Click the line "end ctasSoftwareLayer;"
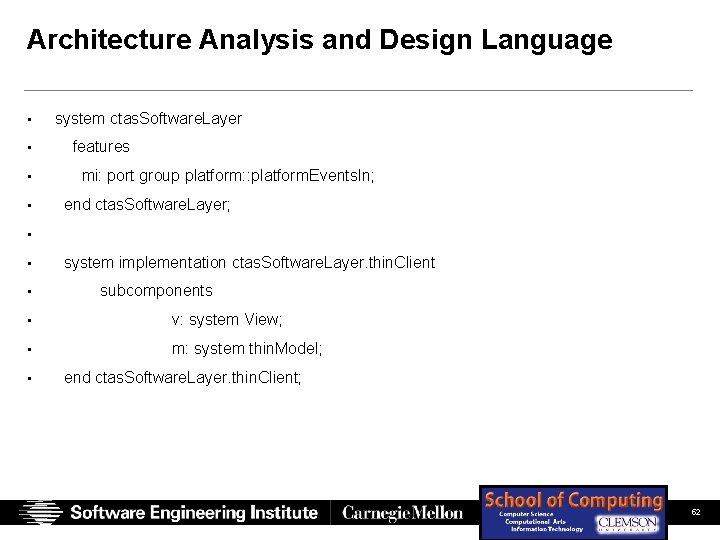The height and width of the screenshot is (540, 720). tap(147, 205)
